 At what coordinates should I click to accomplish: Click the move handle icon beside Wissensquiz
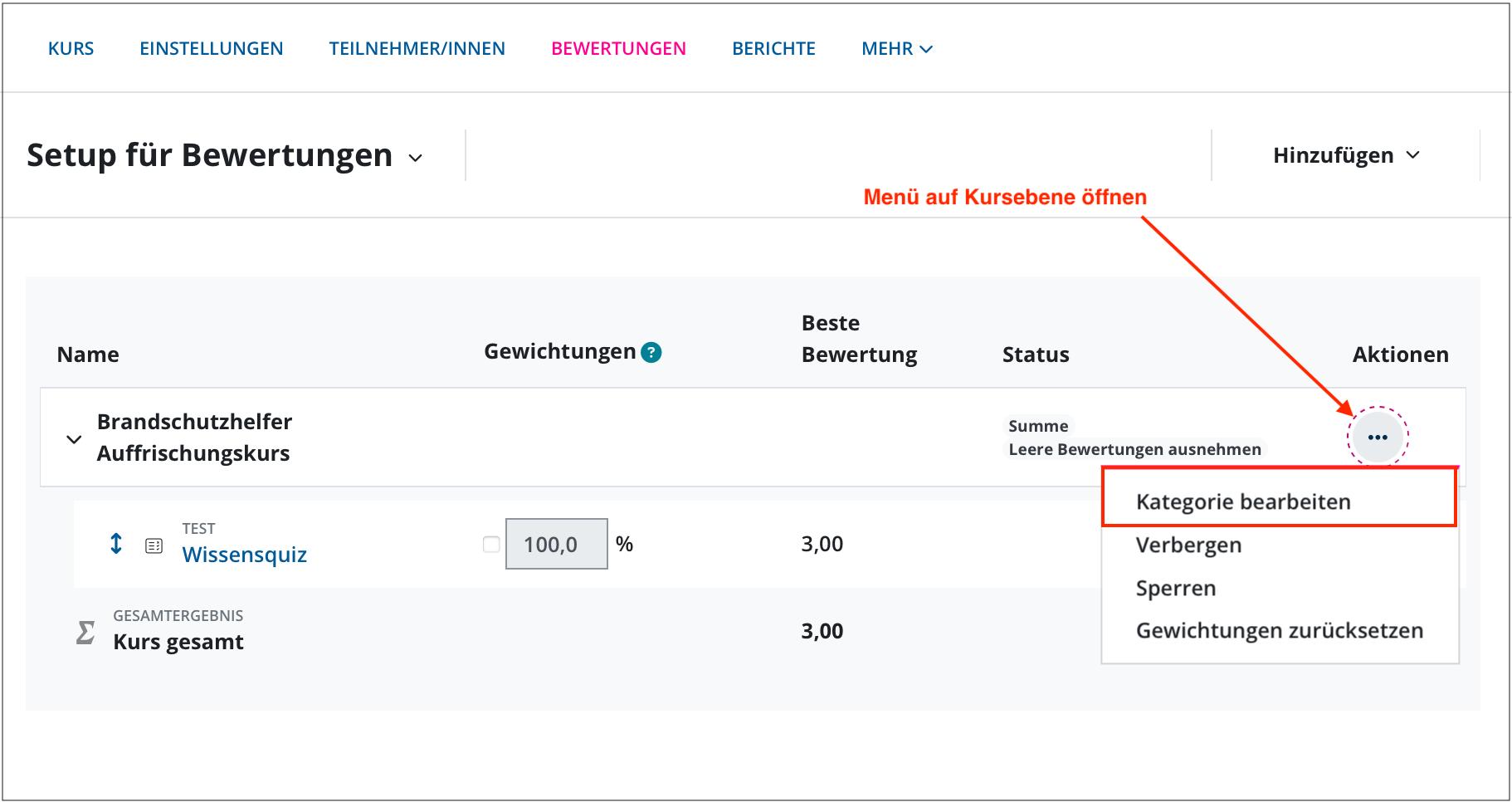click(x=116, y=544)
